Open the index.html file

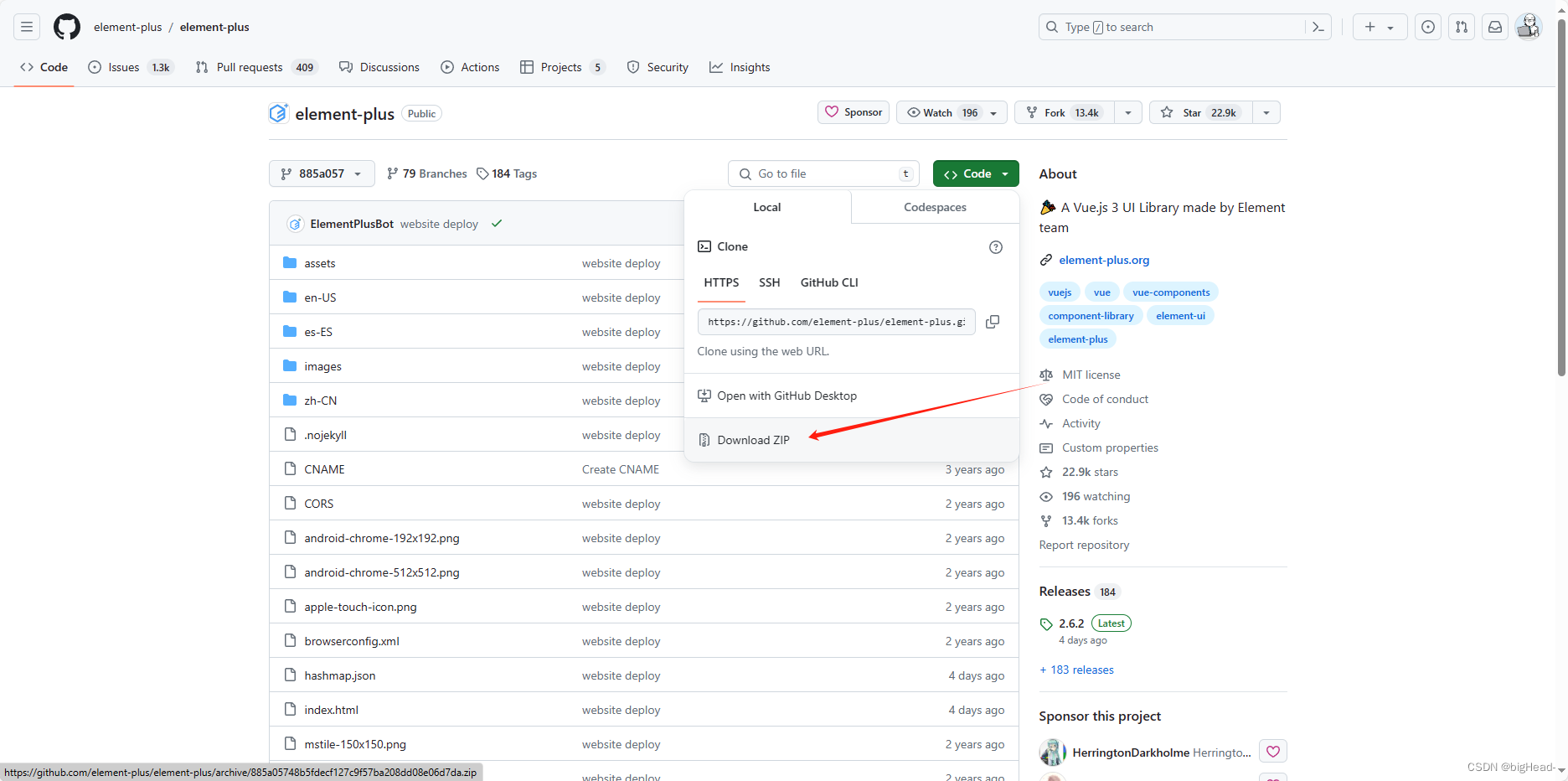point(331,710)
